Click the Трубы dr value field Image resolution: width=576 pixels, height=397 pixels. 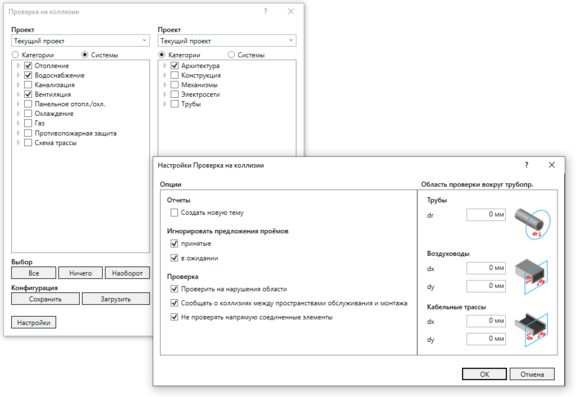[486, 215]
